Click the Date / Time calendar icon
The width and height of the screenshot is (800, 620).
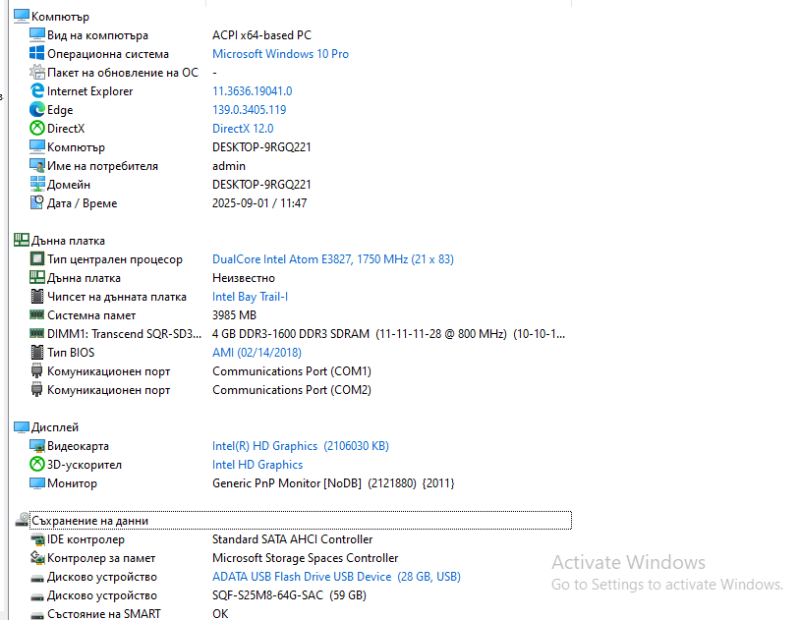[38, 203]
